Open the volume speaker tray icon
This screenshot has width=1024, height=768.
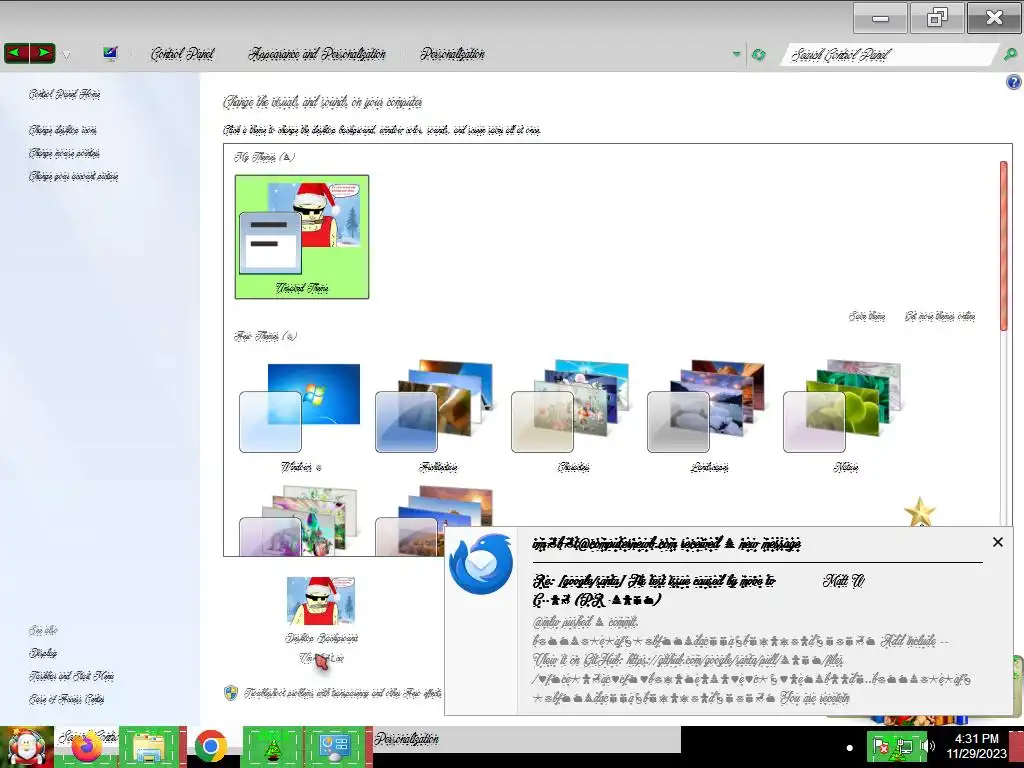click(x=927, y=746)
